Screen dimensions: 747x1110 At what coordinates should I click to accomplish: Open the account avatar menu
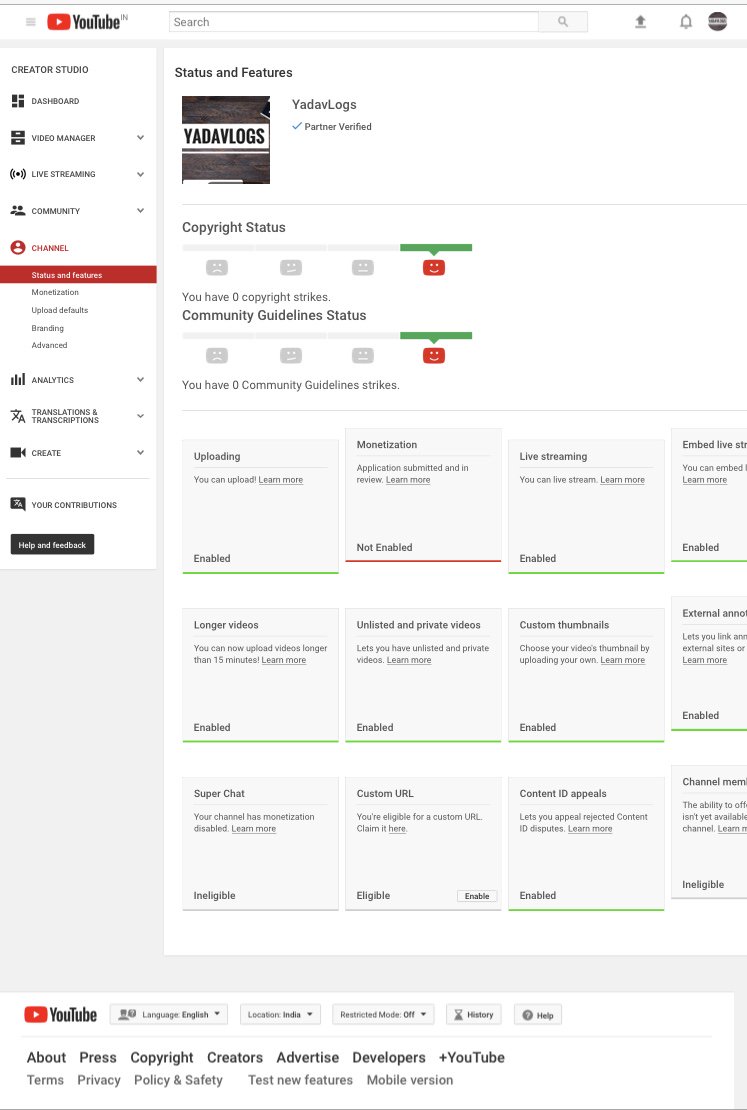717,21
